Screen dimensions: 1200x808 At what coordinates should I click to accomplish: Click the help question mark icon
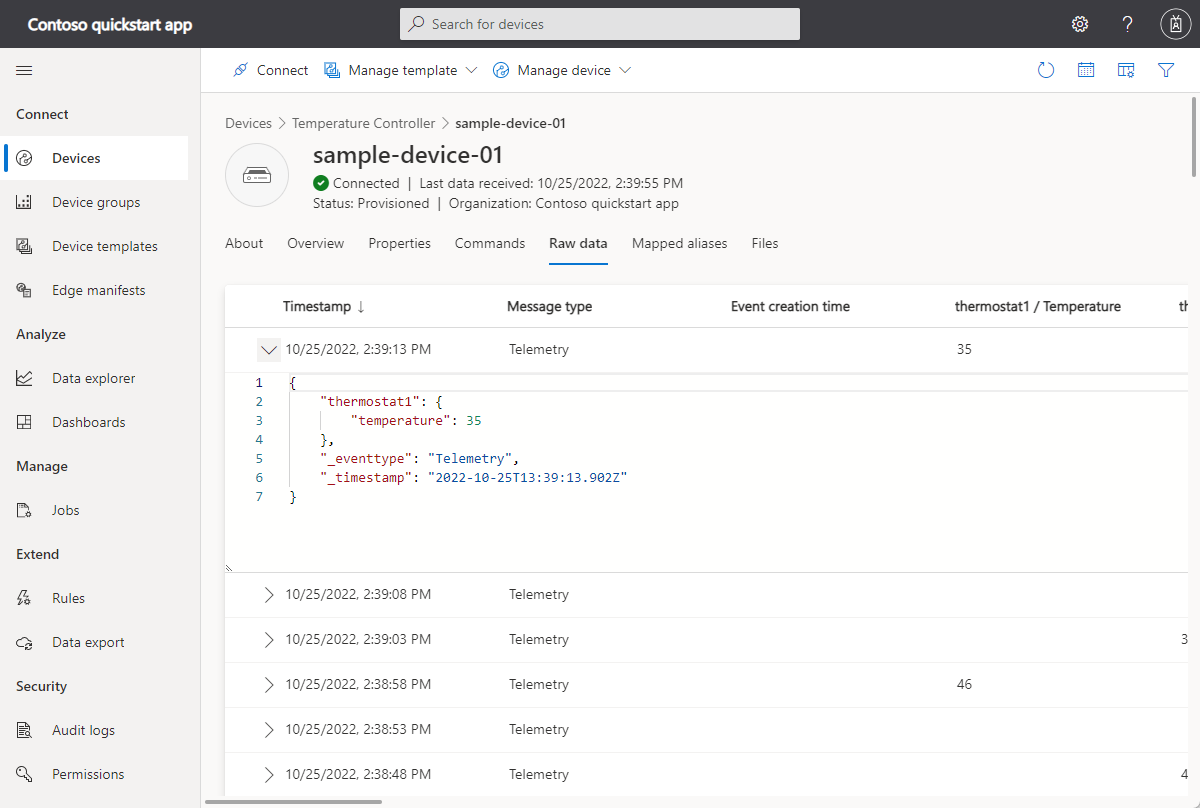pyautogui.click(x=1127, y=24)
